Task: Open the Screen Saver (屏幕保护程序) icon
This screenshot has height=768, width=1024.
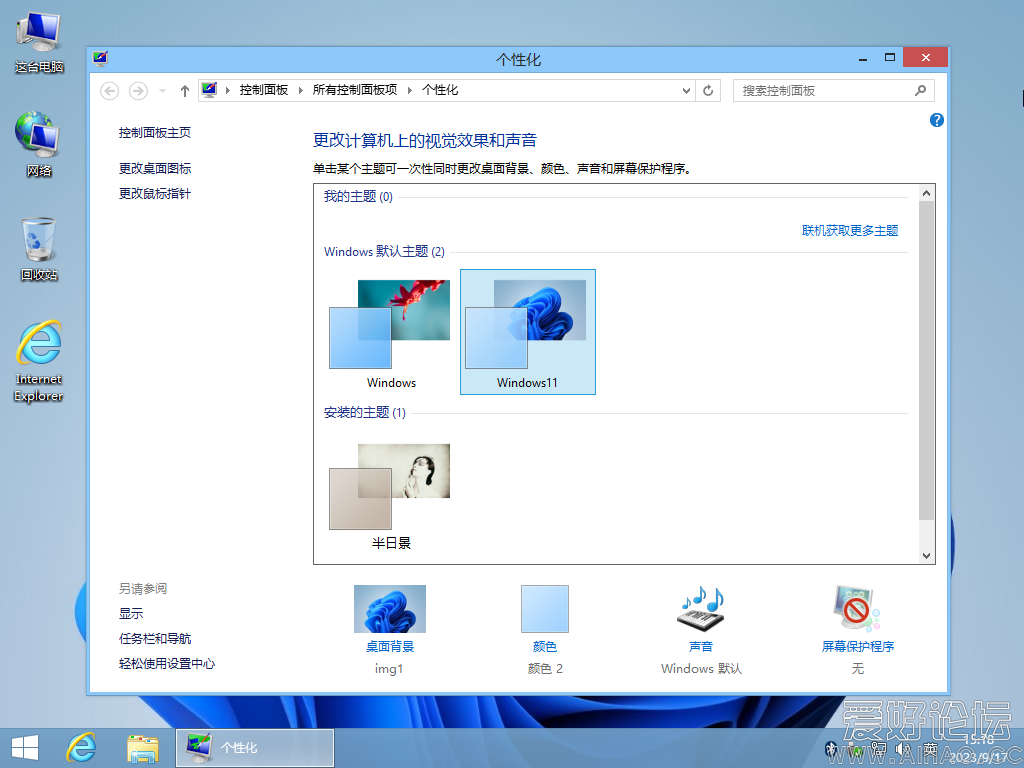Action: point(857,610)
